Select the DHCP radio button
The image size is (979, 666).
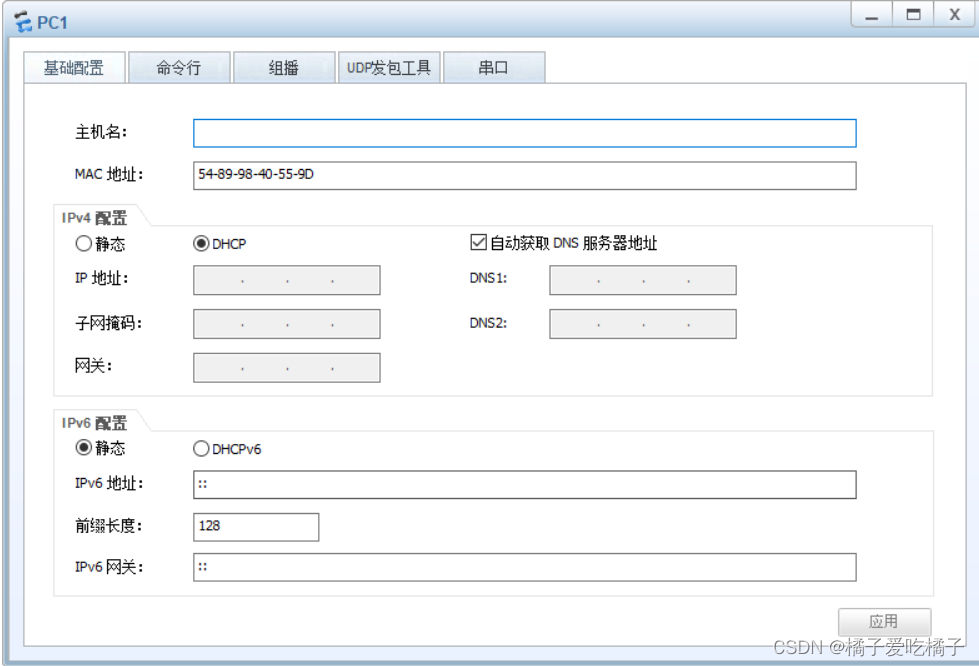202,243
